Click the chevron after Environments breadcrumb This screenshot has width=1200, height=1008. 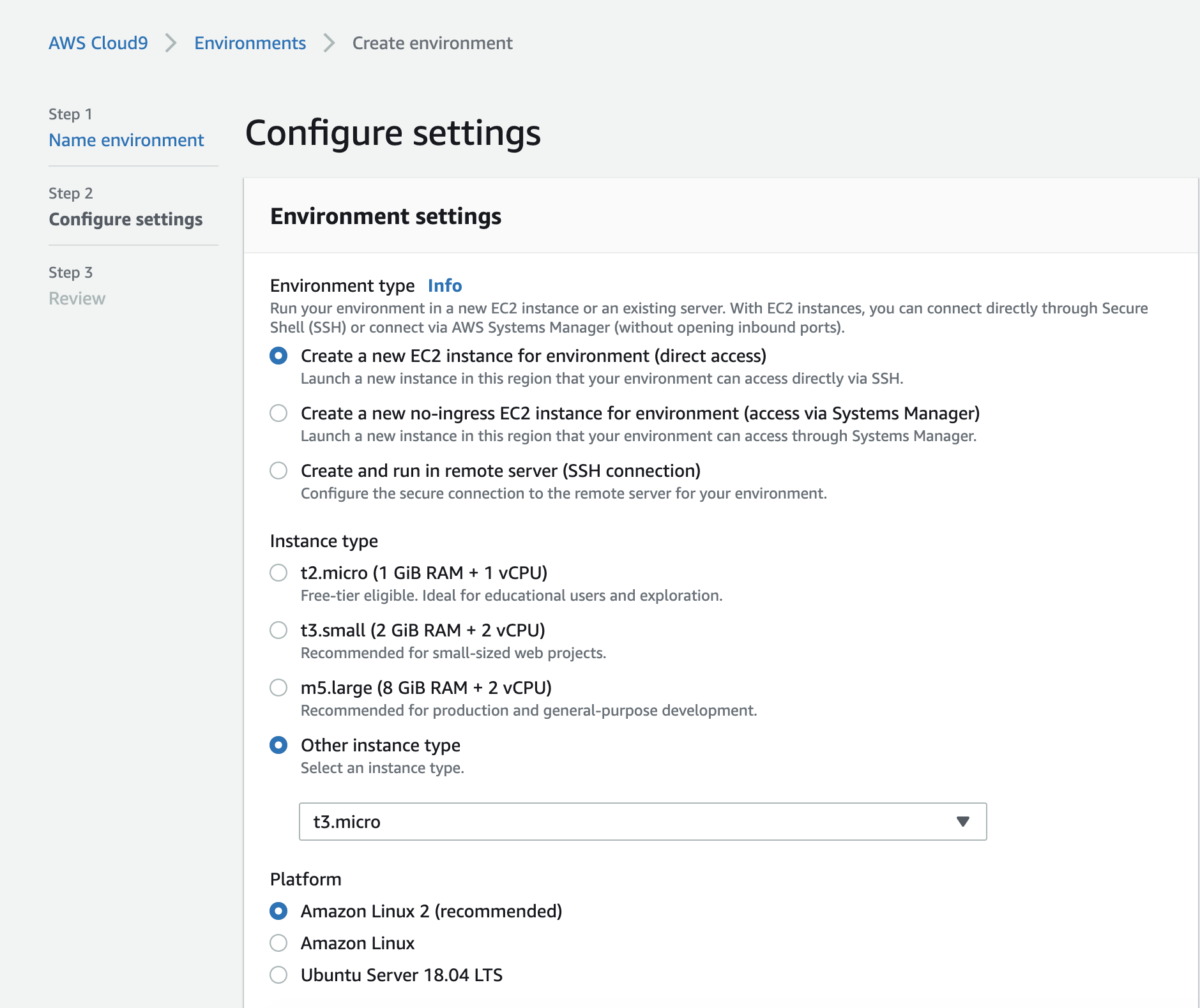click(x=329, y=43)
